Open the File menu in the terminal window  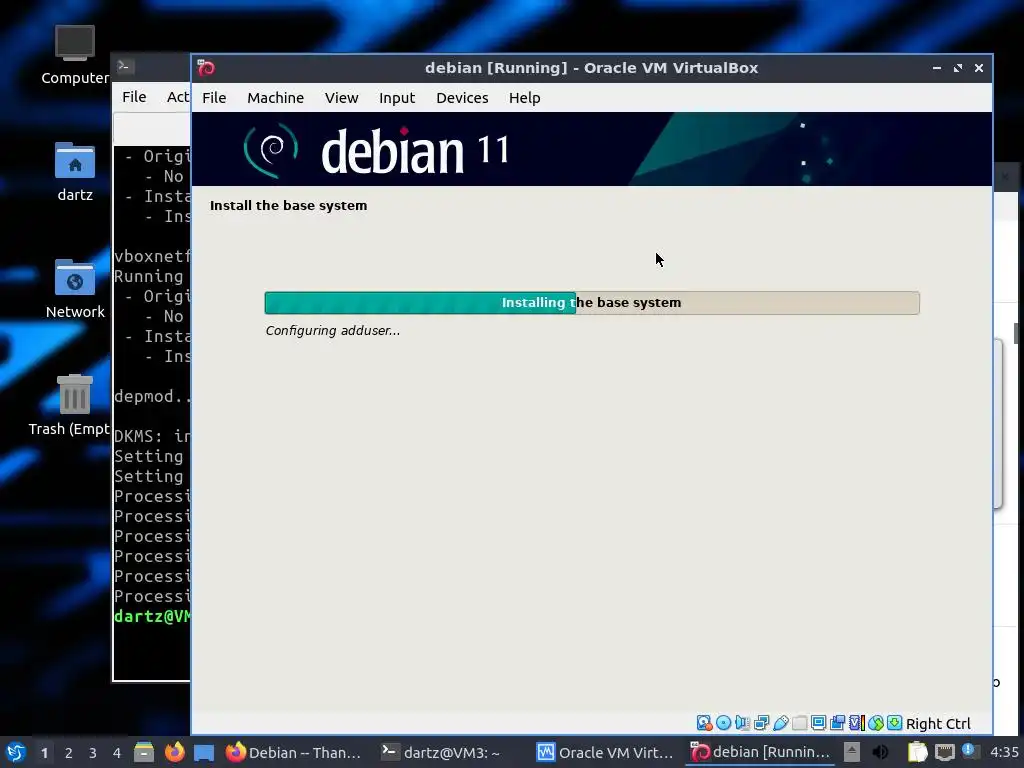coord(134,97)
